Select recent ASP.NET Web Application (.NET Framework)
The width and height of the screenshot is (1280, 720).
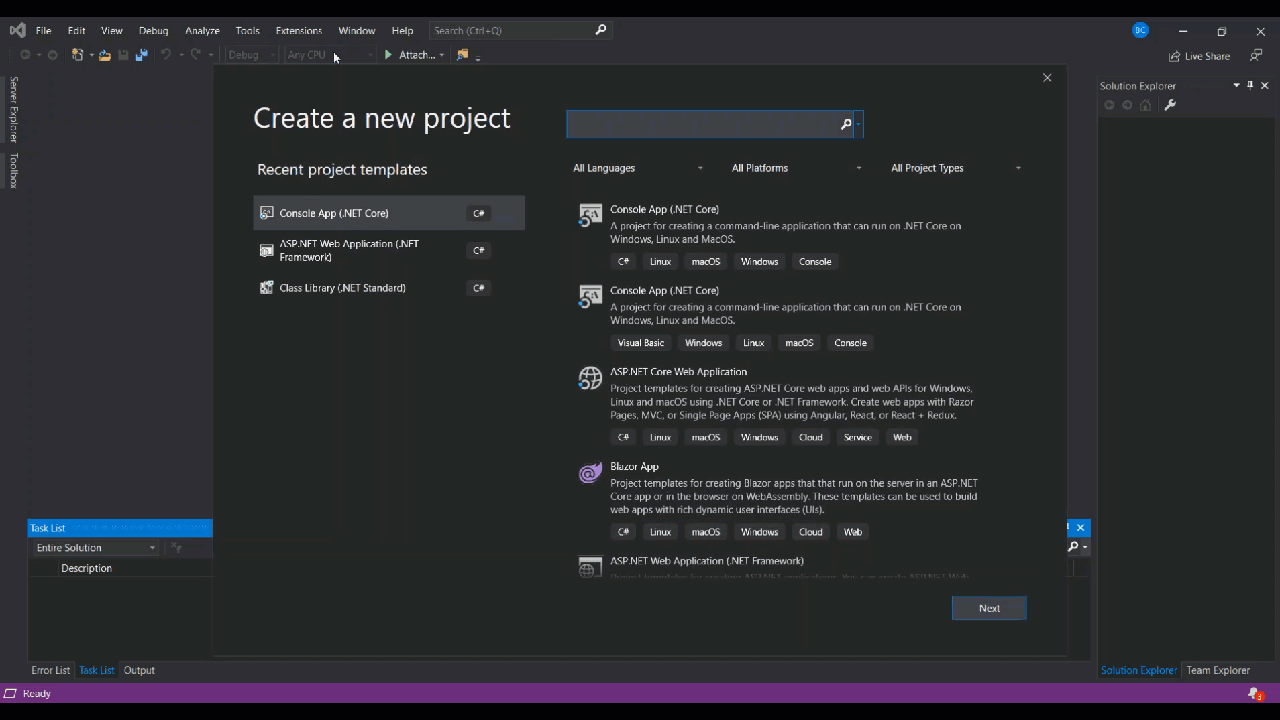coord(389,250)
